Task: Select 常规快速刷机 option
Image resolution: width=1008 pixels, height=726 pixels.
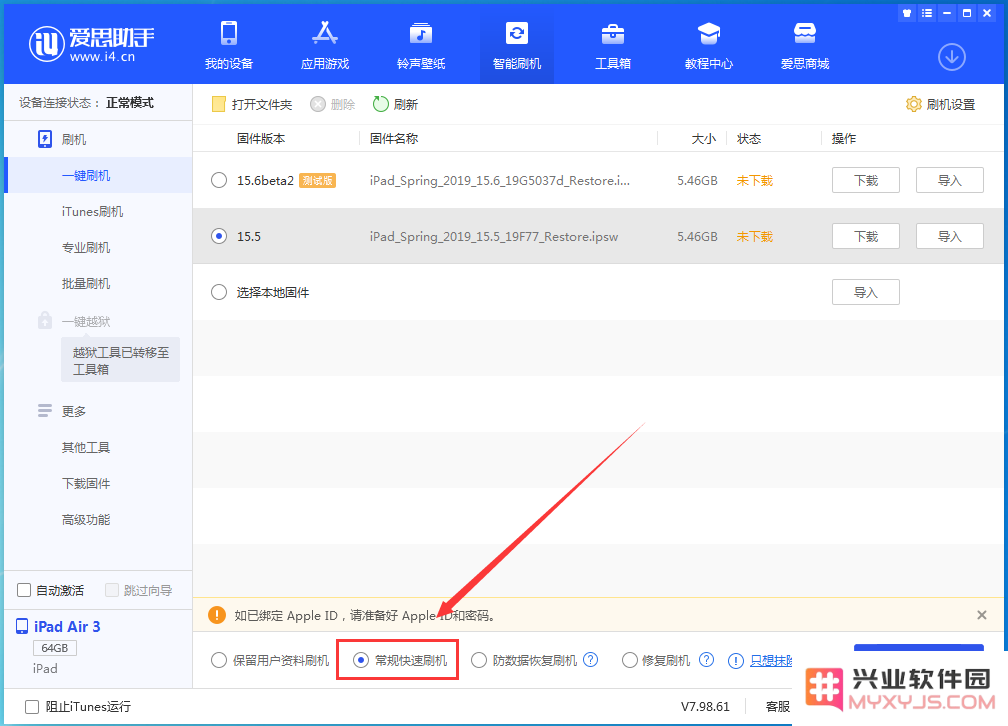Action: (361, 660)
